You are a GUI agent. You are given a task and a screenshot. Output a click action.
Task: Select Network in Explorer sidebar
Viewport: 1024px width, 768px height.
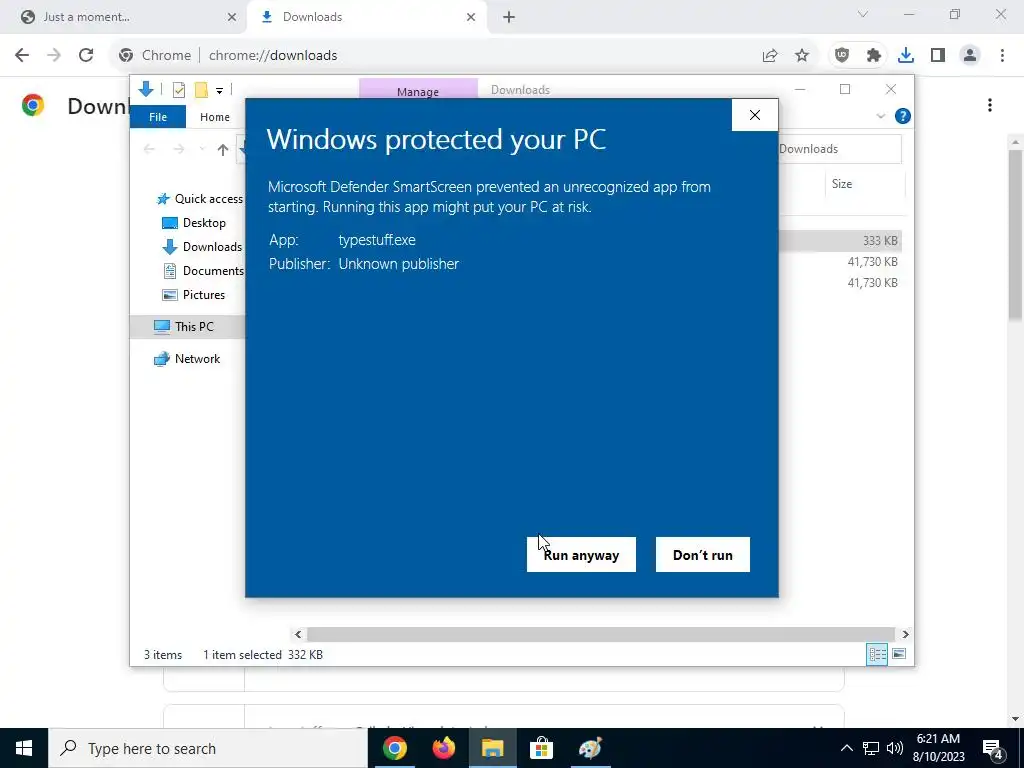pyautogui.click(x=197, y=359)
